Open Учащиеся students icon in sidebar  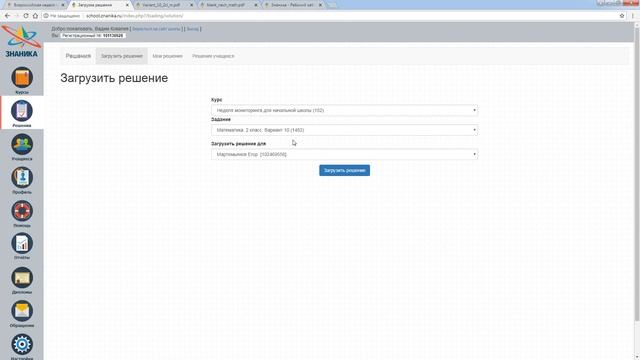pos(22,144)
